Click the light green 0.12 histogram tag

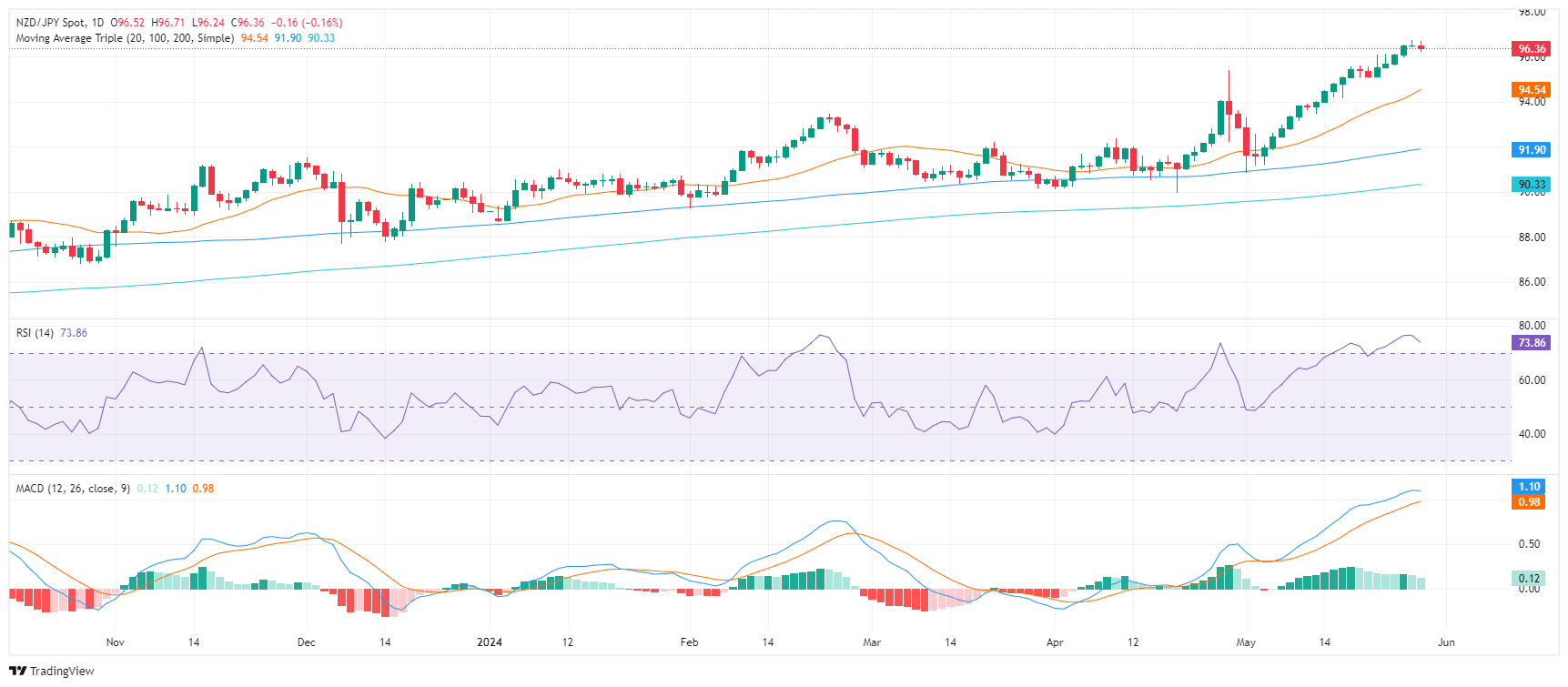point(1530,579)
